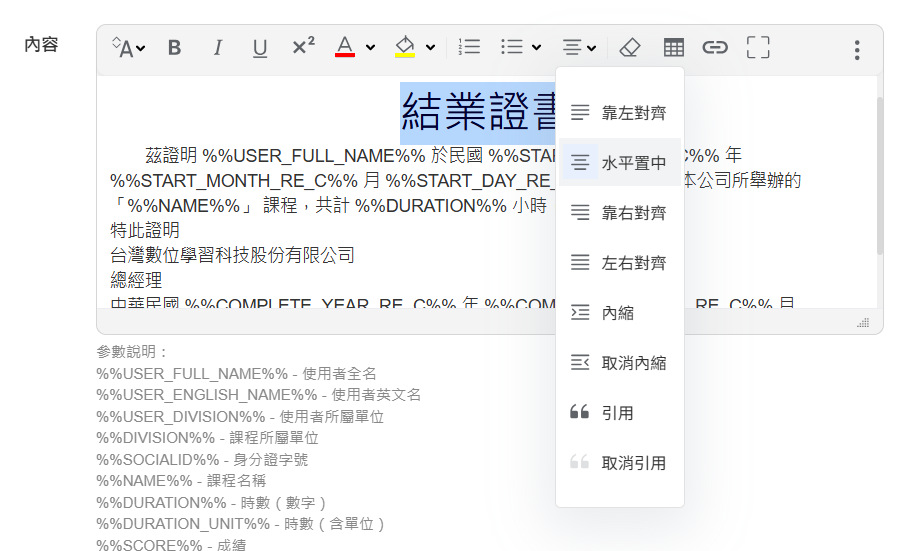Toggle bold formatting

174,48
